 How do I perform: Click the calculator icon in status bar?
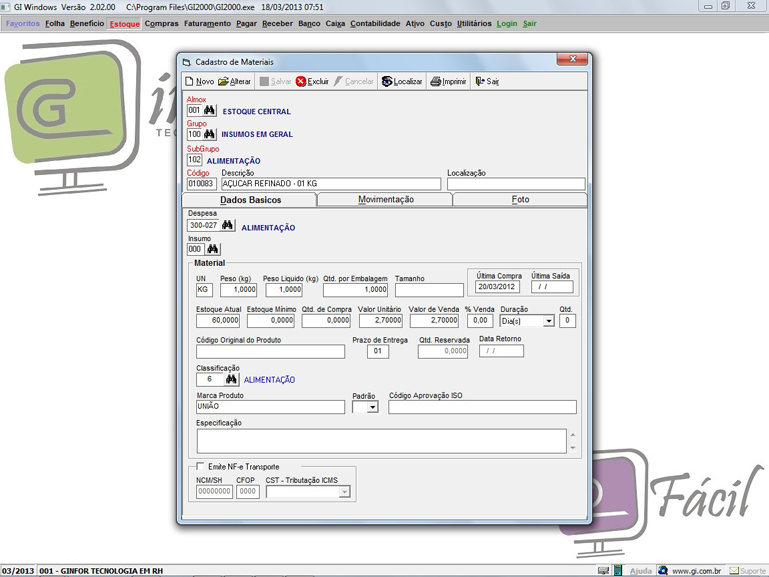pos(618,571)
